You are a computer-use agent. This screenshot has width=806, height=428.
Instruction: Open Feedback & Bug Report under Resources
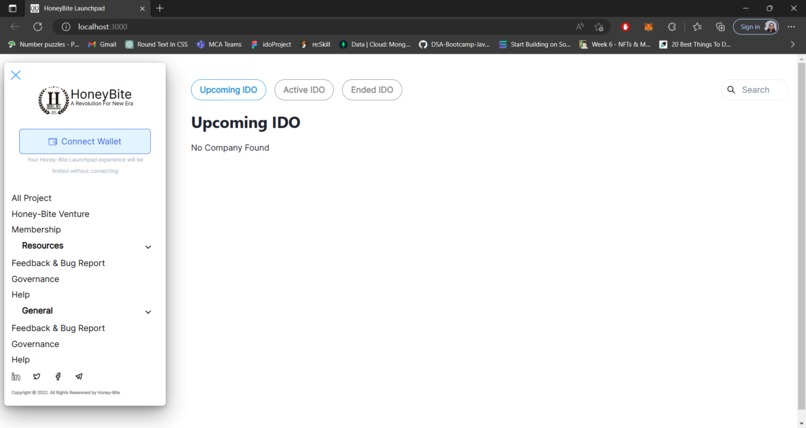point(58,263)
